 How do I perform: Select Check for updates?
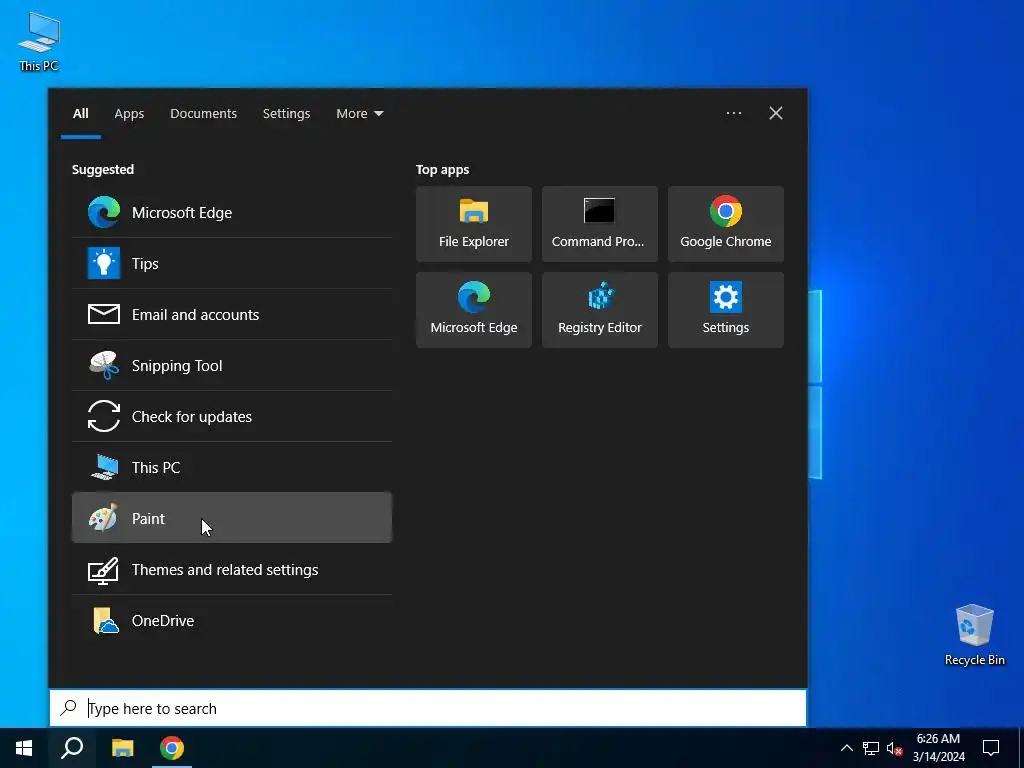232,416
